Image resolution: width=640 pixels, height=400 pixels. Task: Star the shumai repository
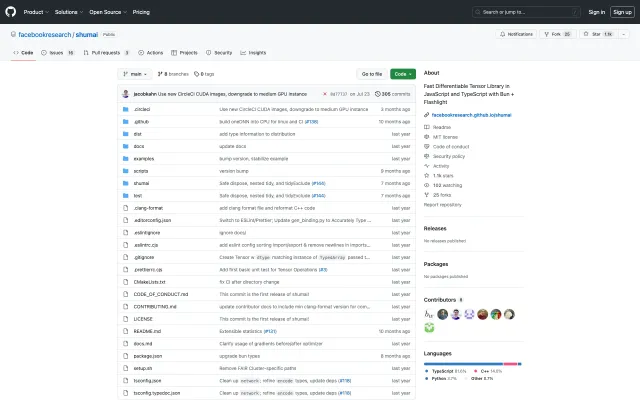(598, 34)
